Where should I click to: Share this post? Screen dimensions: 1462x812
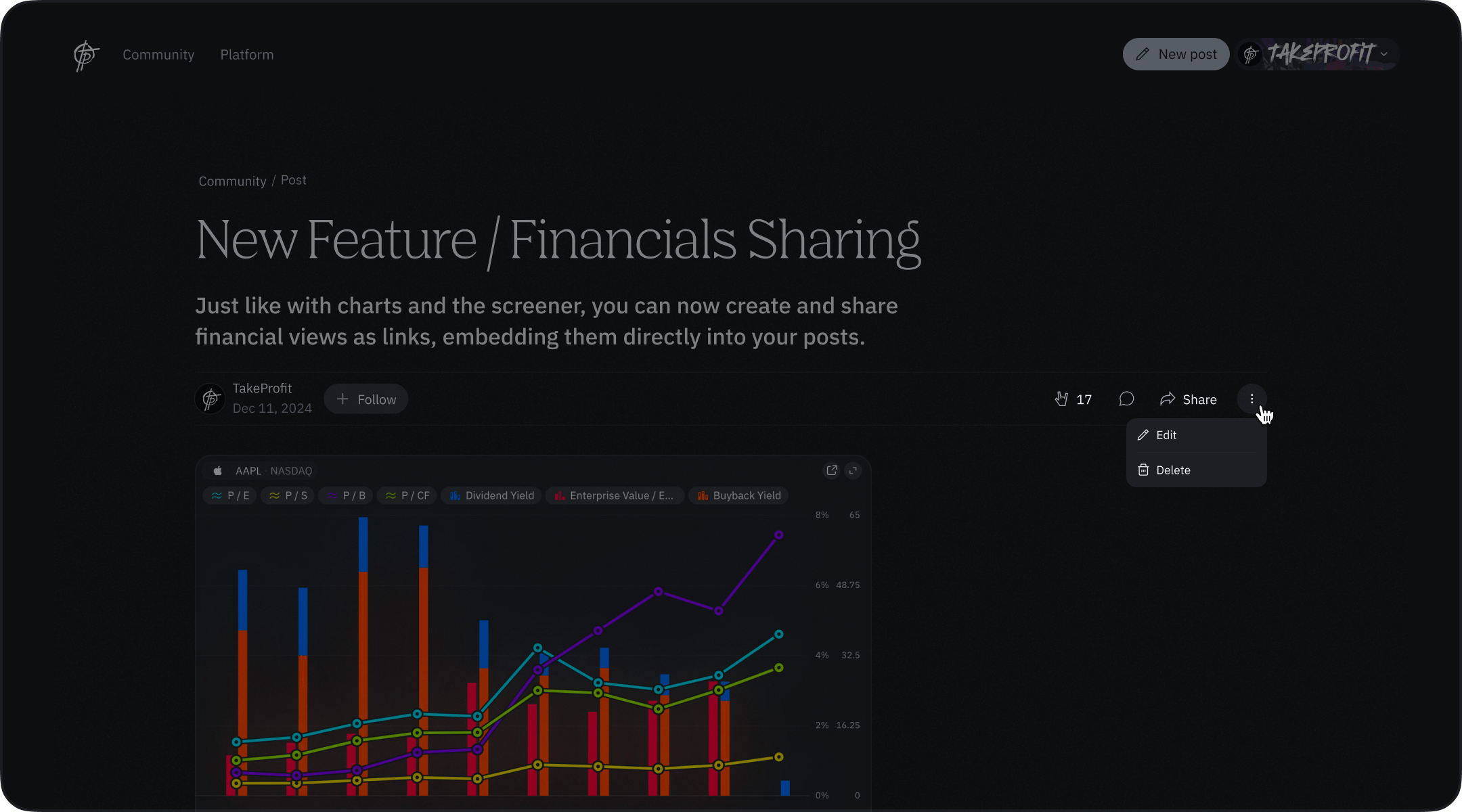(1189, 399)
